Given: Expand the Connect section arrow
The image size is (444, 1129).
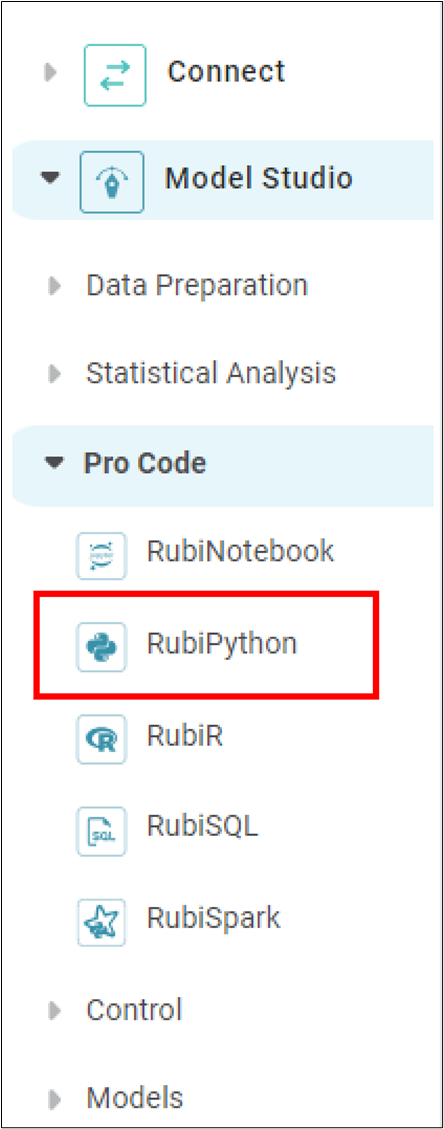Looking at the screenshot, I should tap(51, 72).
